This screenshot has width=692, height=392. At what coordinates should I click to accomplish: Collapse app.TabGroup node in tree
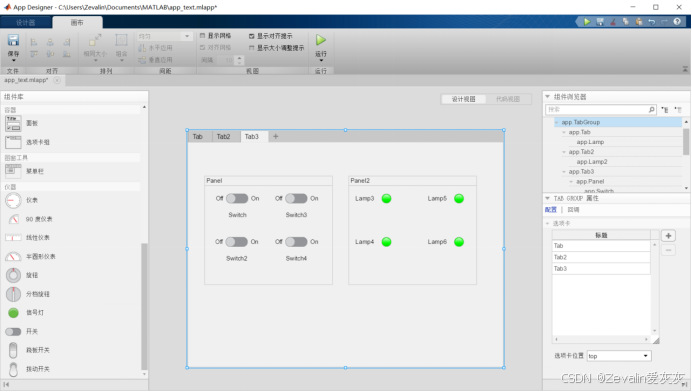[x=557, y=122]
